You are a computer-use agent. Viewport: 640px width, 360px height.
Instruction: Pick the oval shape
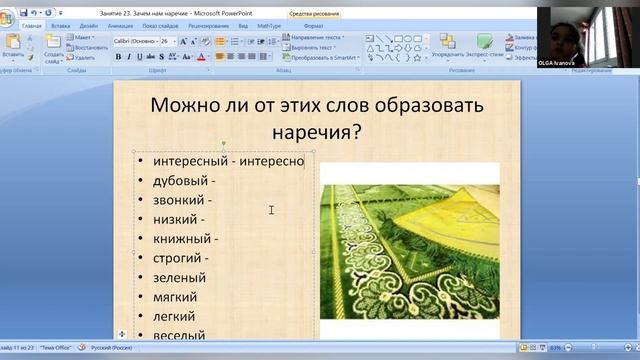pos(408,39)
